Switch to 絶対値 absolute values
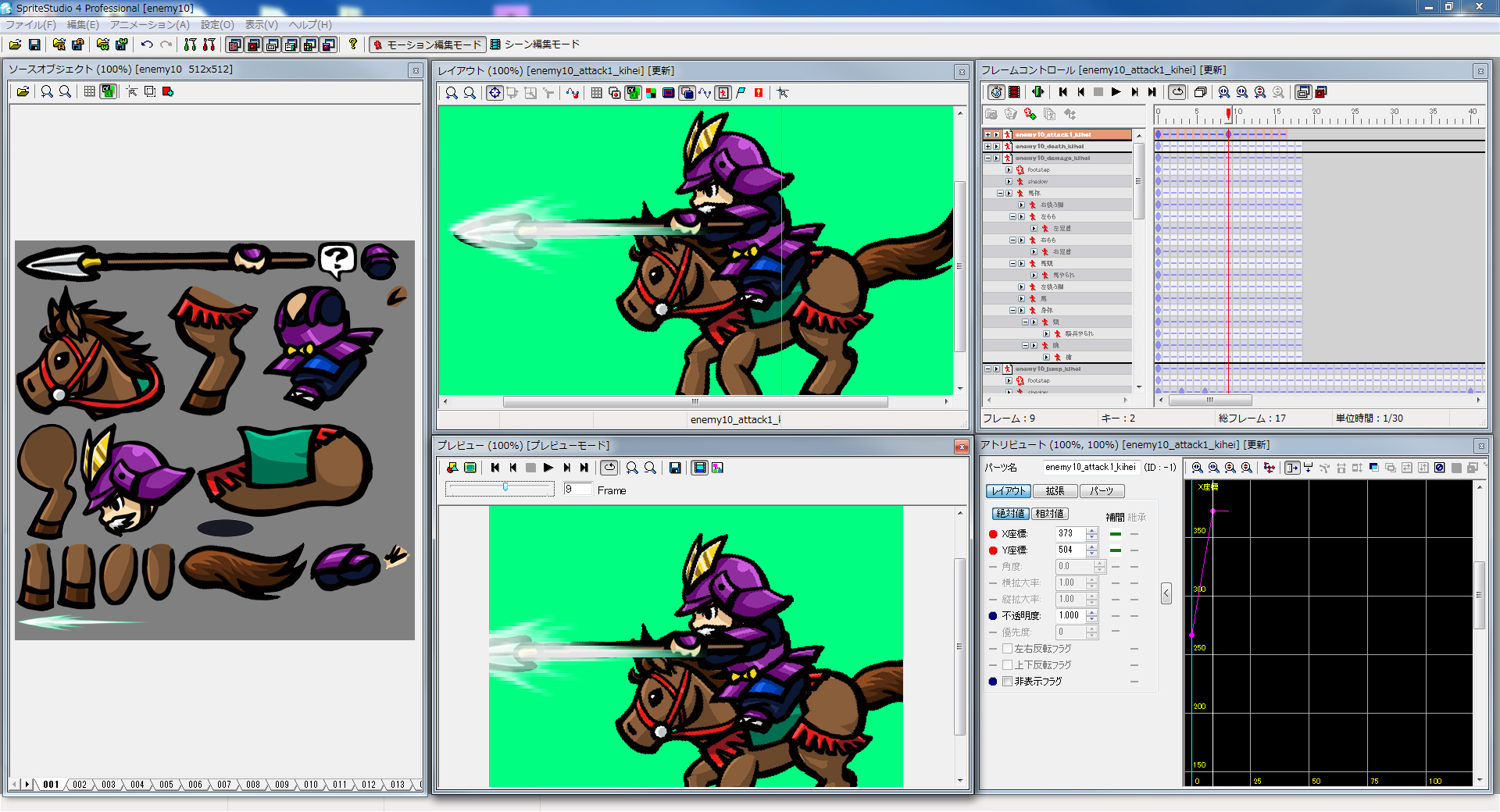The width and height of the screenshot is (1500, 812). (x=1011, y=514)
